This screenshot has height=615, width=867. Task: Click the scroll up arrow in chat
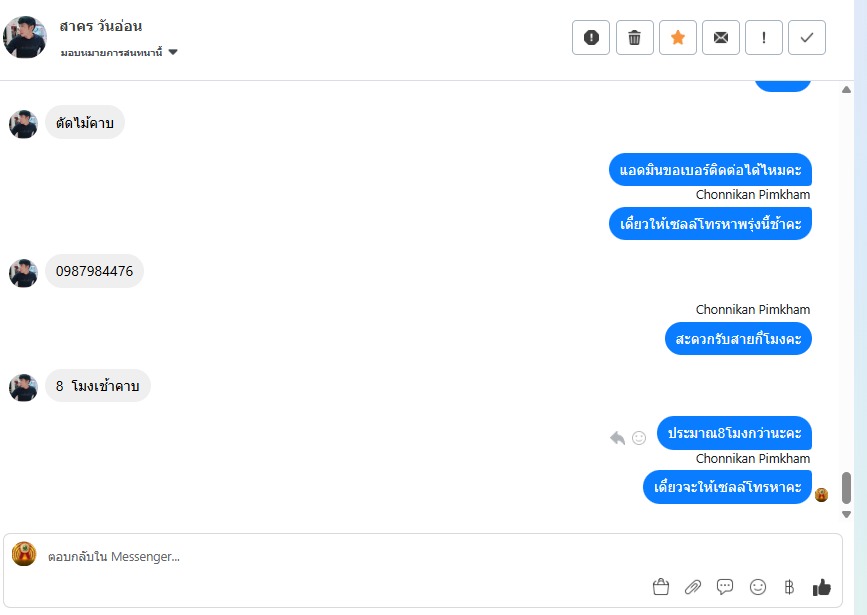tap(846, 90)
